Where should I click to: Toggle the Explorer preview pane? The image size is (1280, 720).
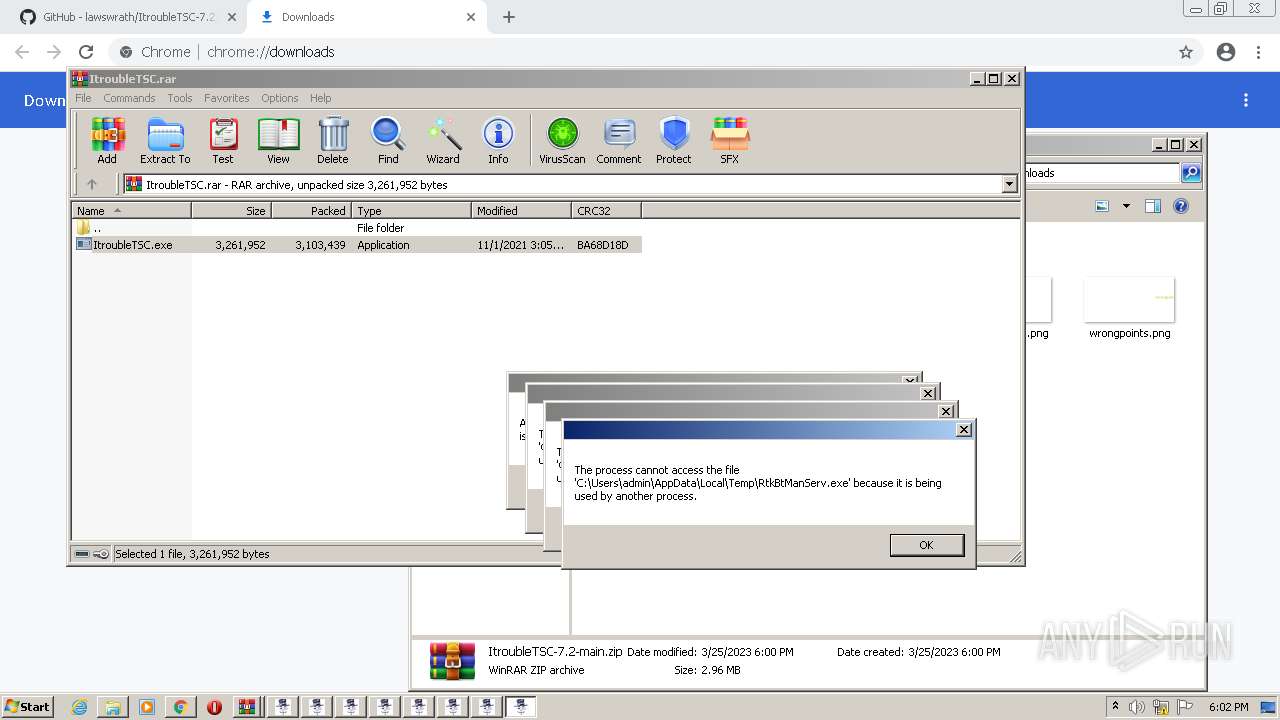click(x=1153, y=206)
